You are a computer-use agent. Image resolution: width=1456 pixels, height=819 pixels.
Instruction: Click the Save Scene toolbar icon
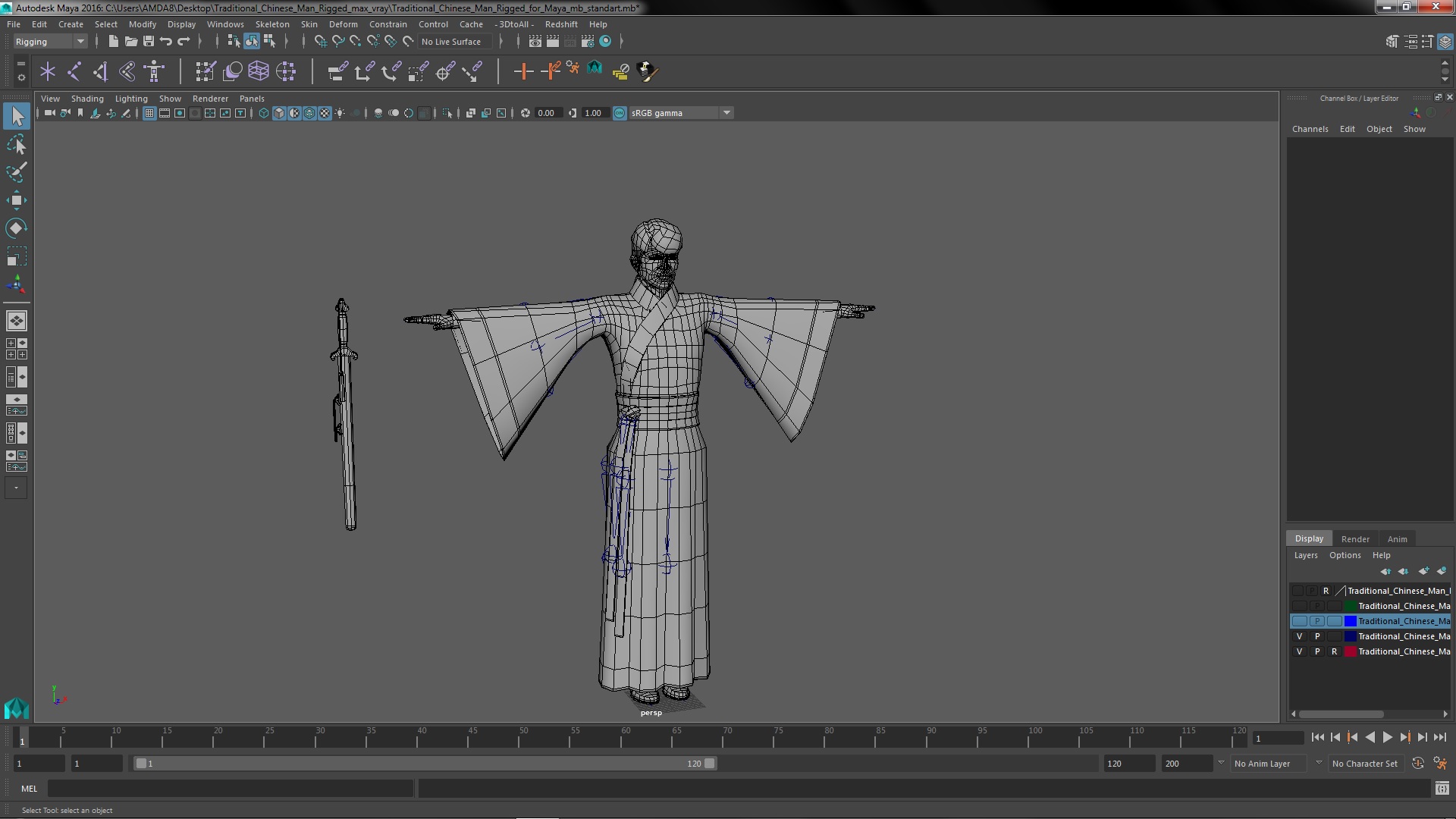click(x=149, y=42)
